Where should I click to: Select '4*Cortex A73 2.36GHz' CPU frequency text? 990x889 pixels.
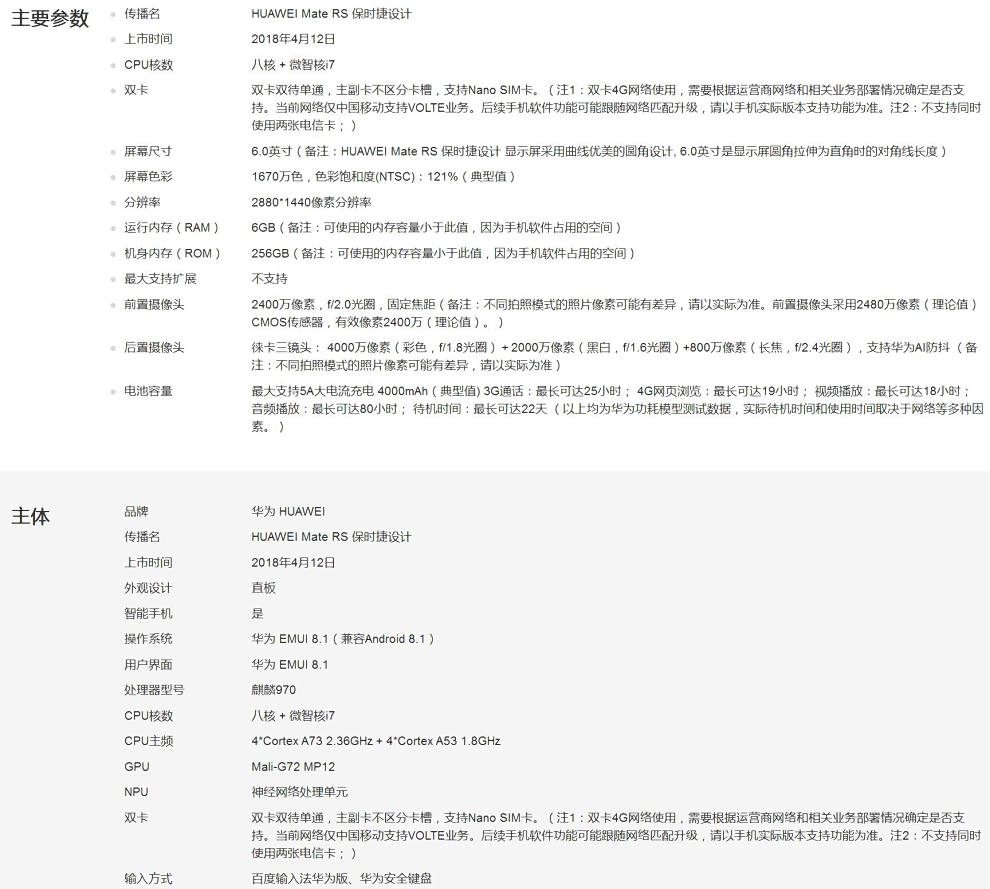coord(312,741)
